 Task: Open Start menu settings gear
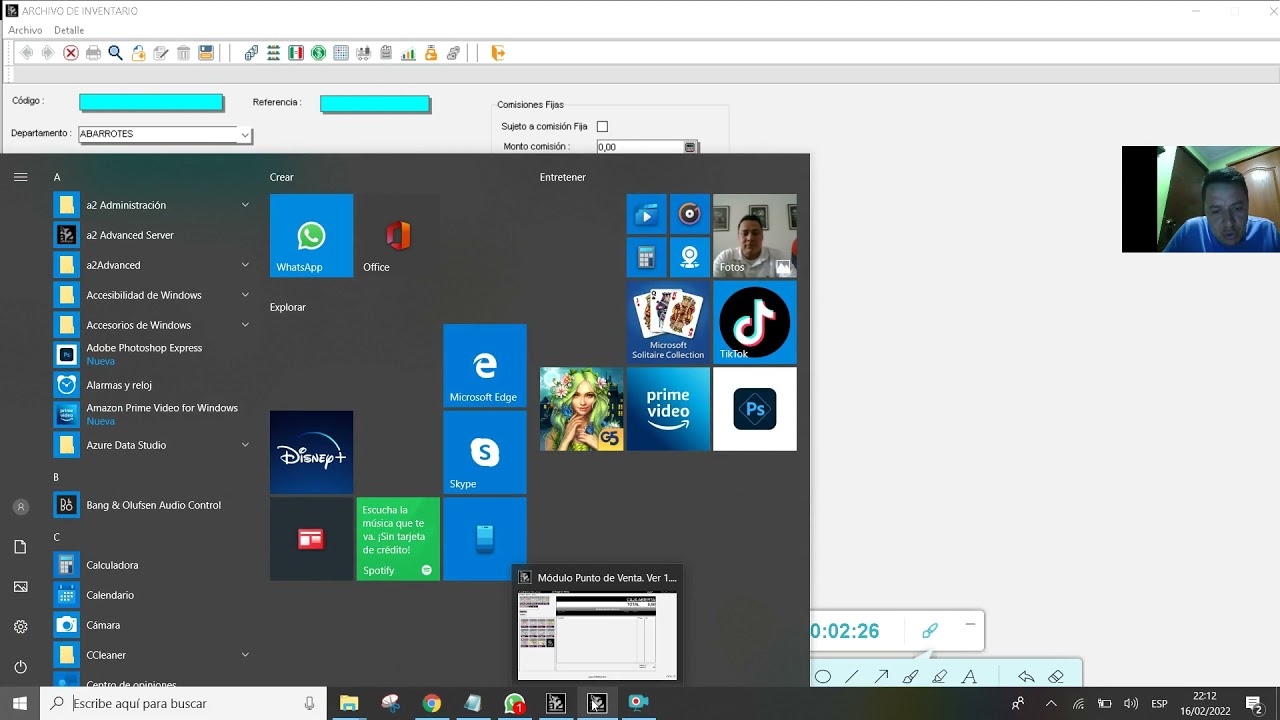coord(20,626)
